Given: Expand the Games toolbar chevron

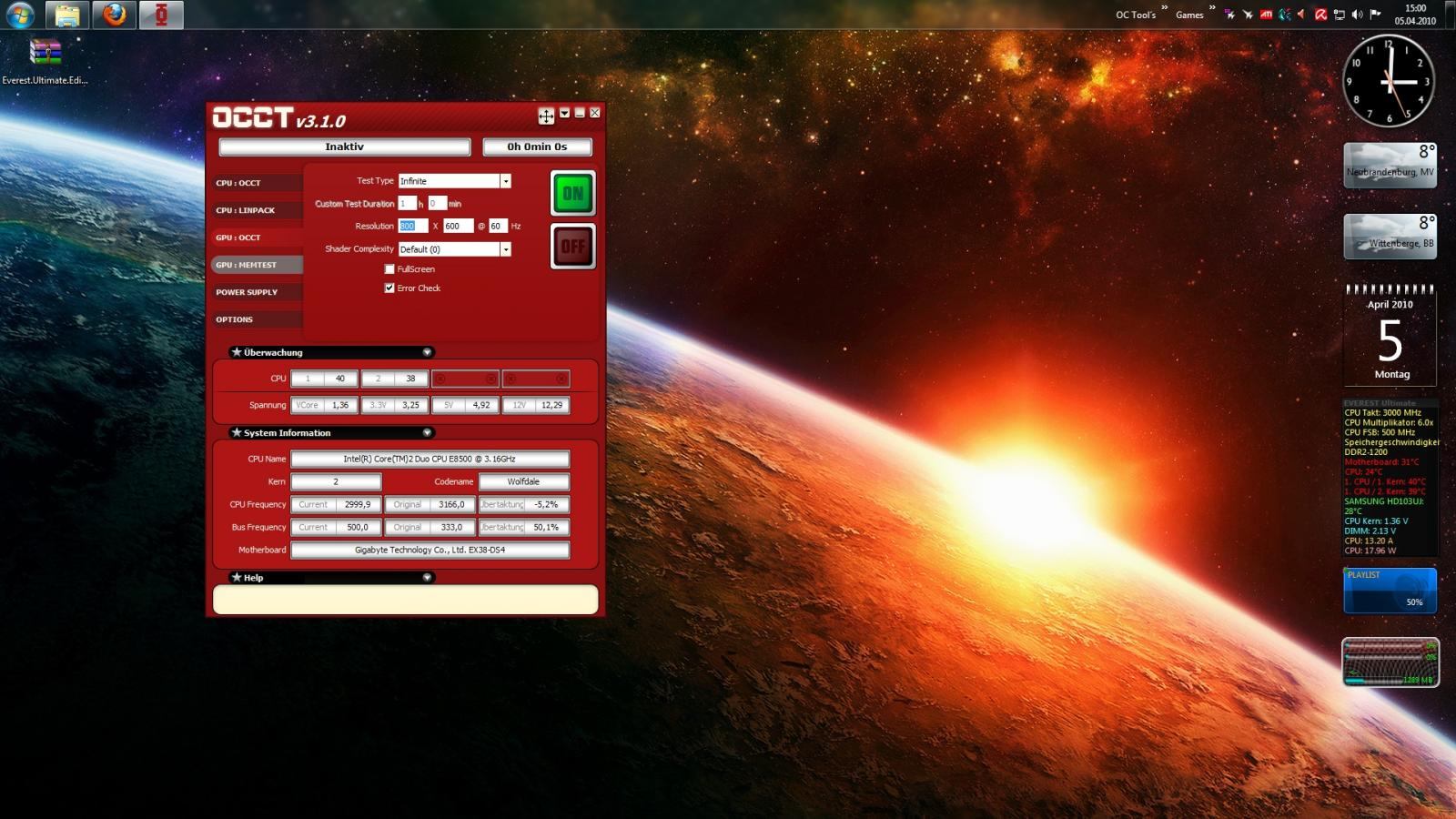Looking at the screenshot, I should (1212, 8).
